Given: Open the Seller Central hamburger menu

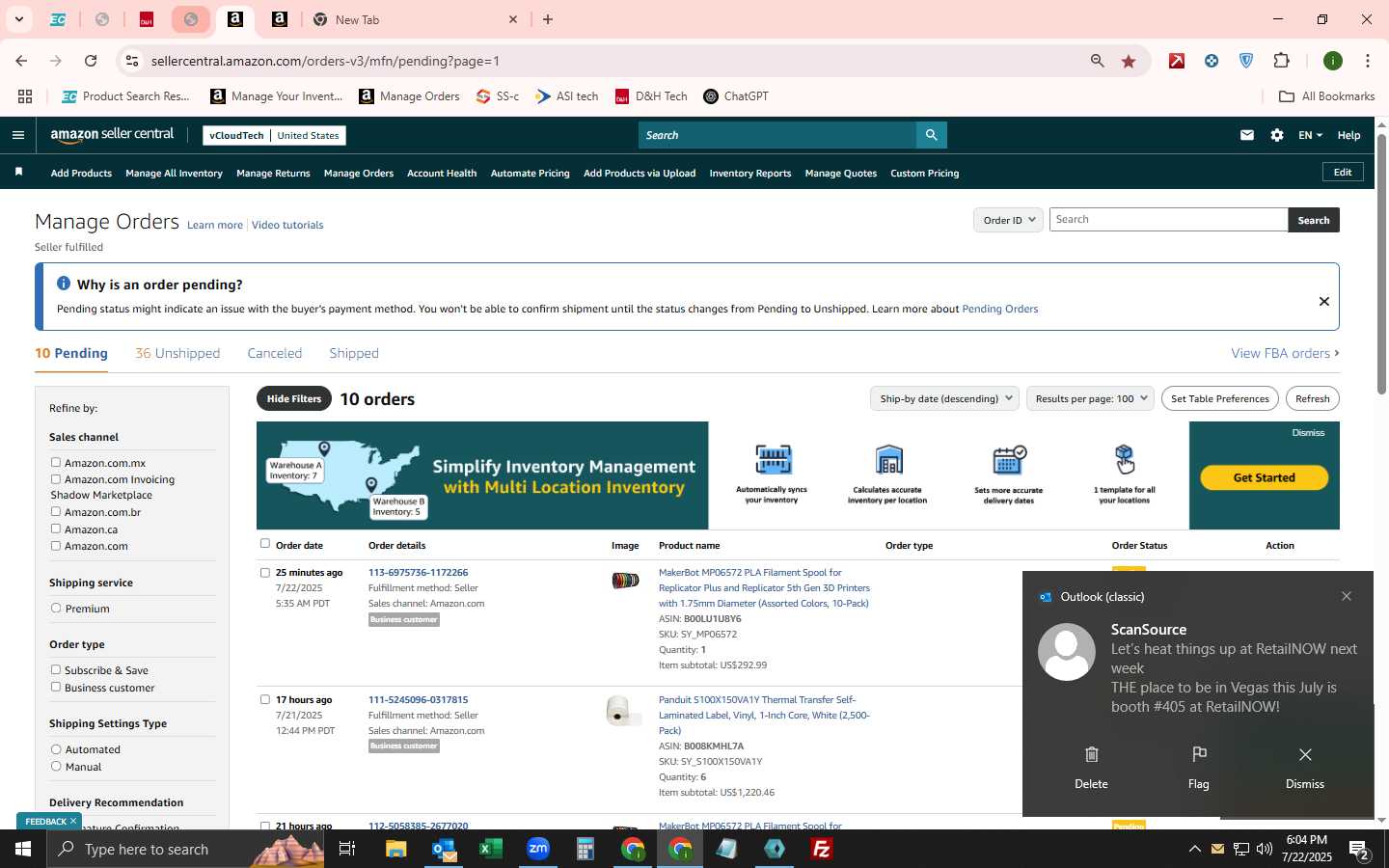Looking at the screenshot, I should coord(17,135).
